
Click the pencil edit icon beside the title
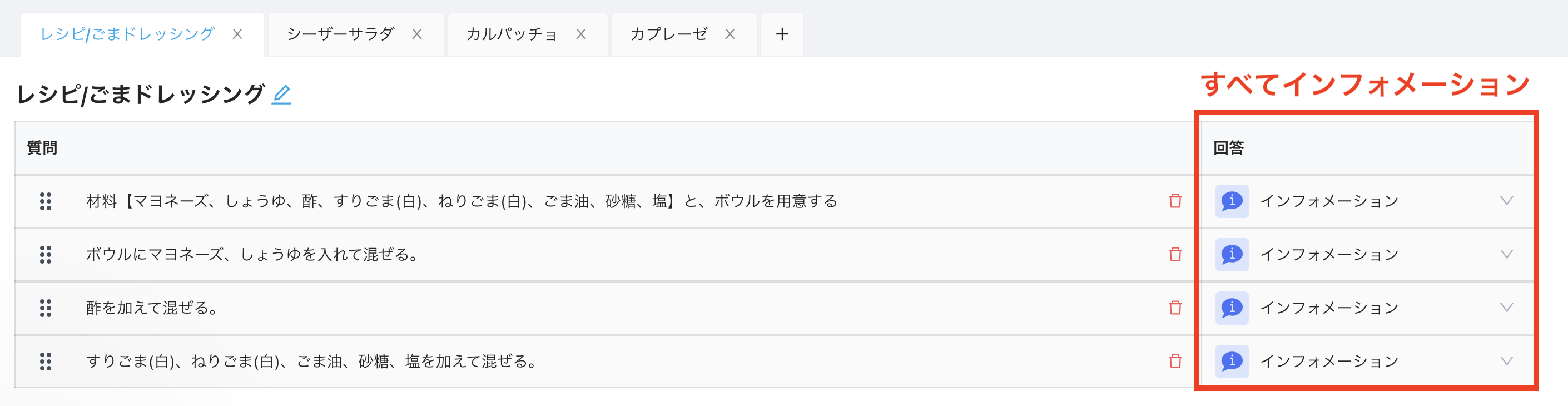281,95
